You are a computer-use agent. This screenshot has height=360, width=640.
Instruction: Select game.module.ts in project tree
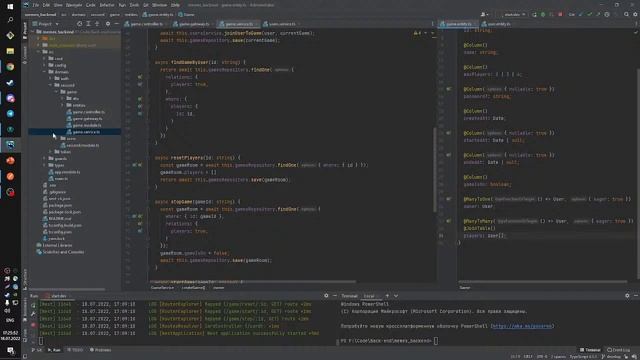tap(84, 125)
